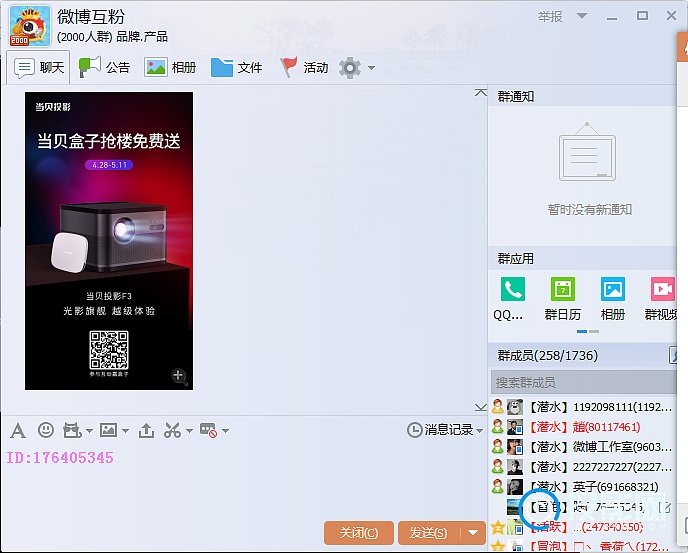Expand the 消息记录 history dropdown
Screen dimensions: 688x553
coord(479,430)
